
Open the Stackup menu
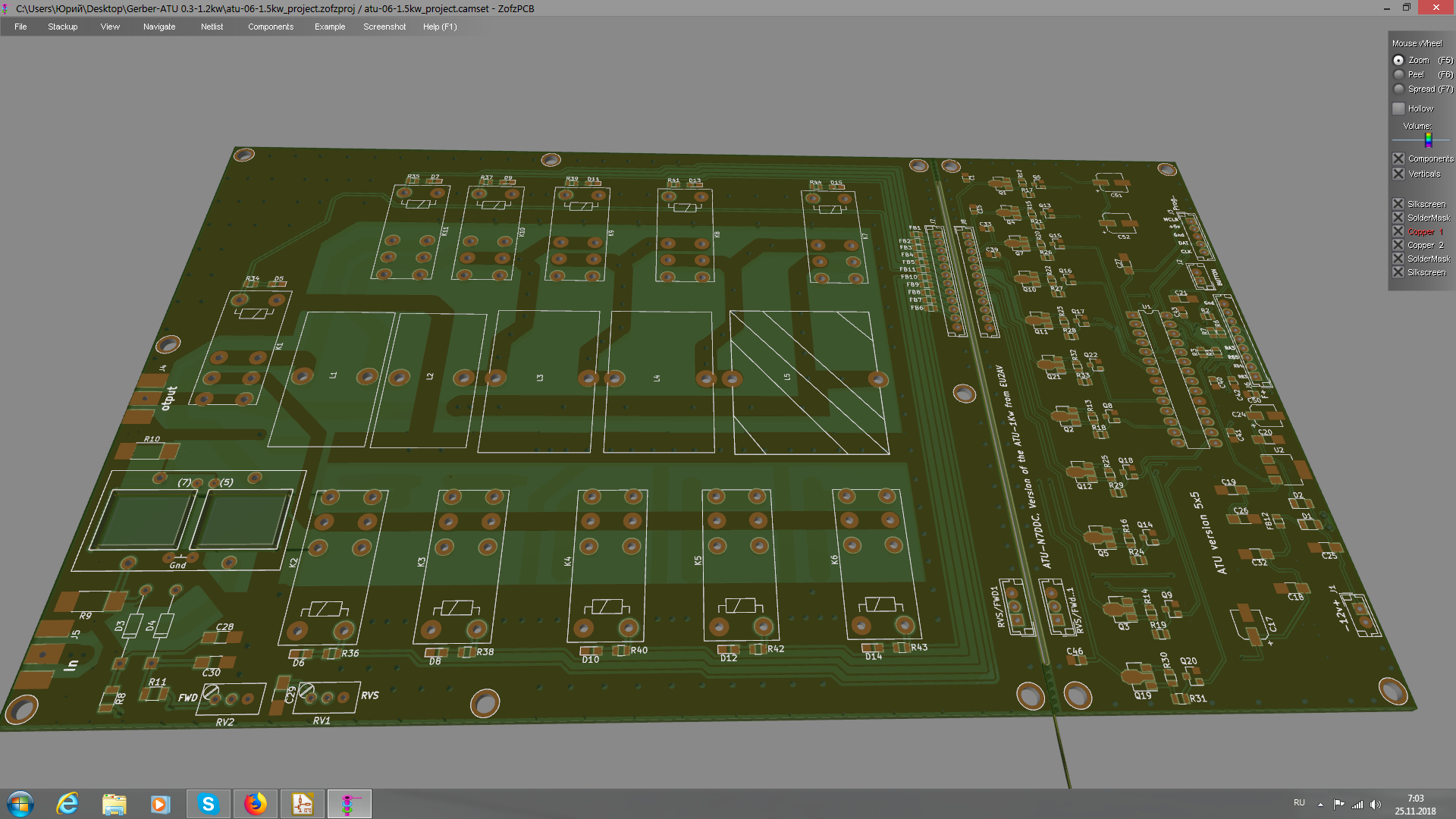point(62,27)
